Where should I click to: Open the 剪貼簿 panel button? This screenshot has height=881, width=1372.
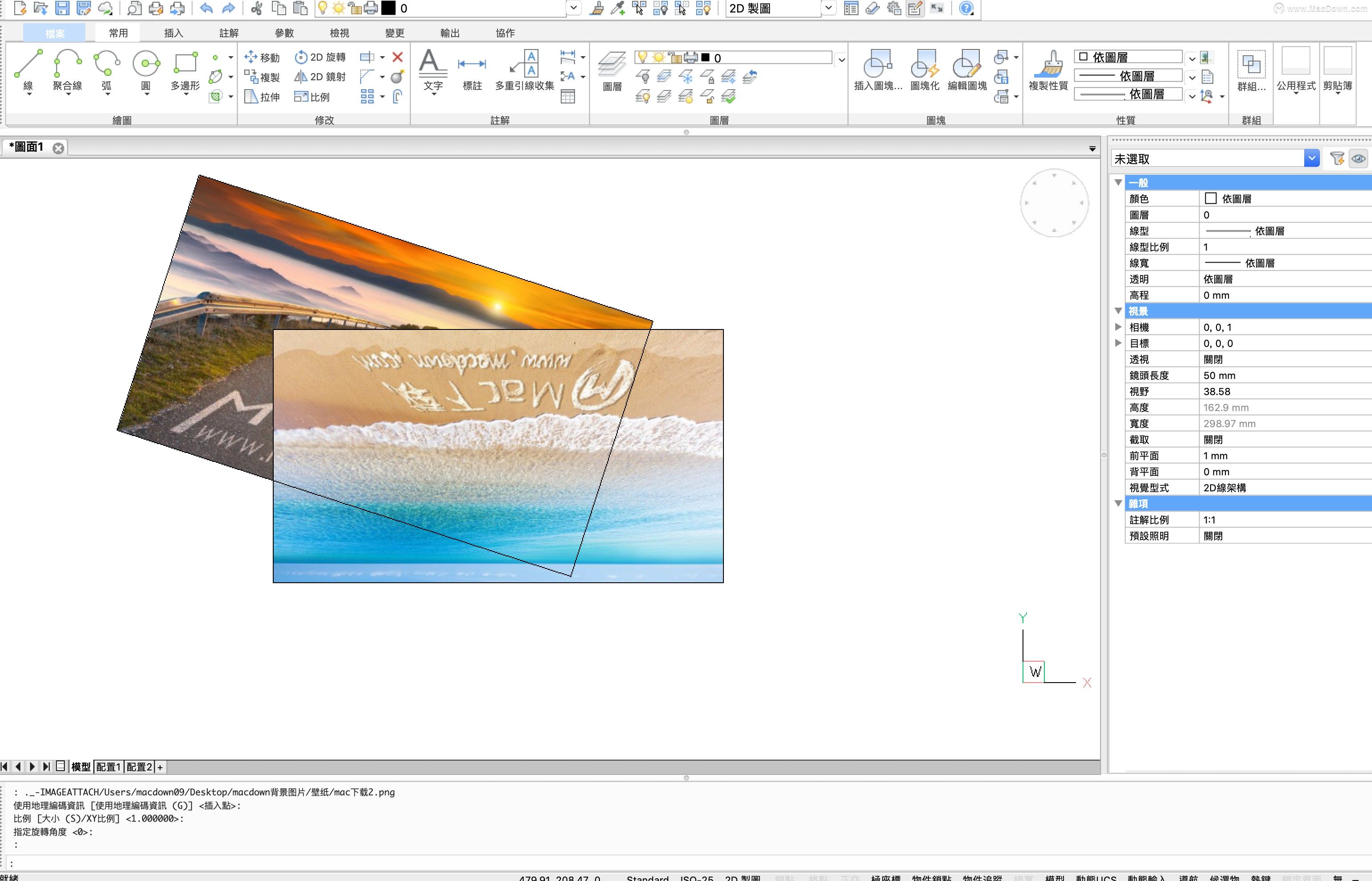[1337, 71]
